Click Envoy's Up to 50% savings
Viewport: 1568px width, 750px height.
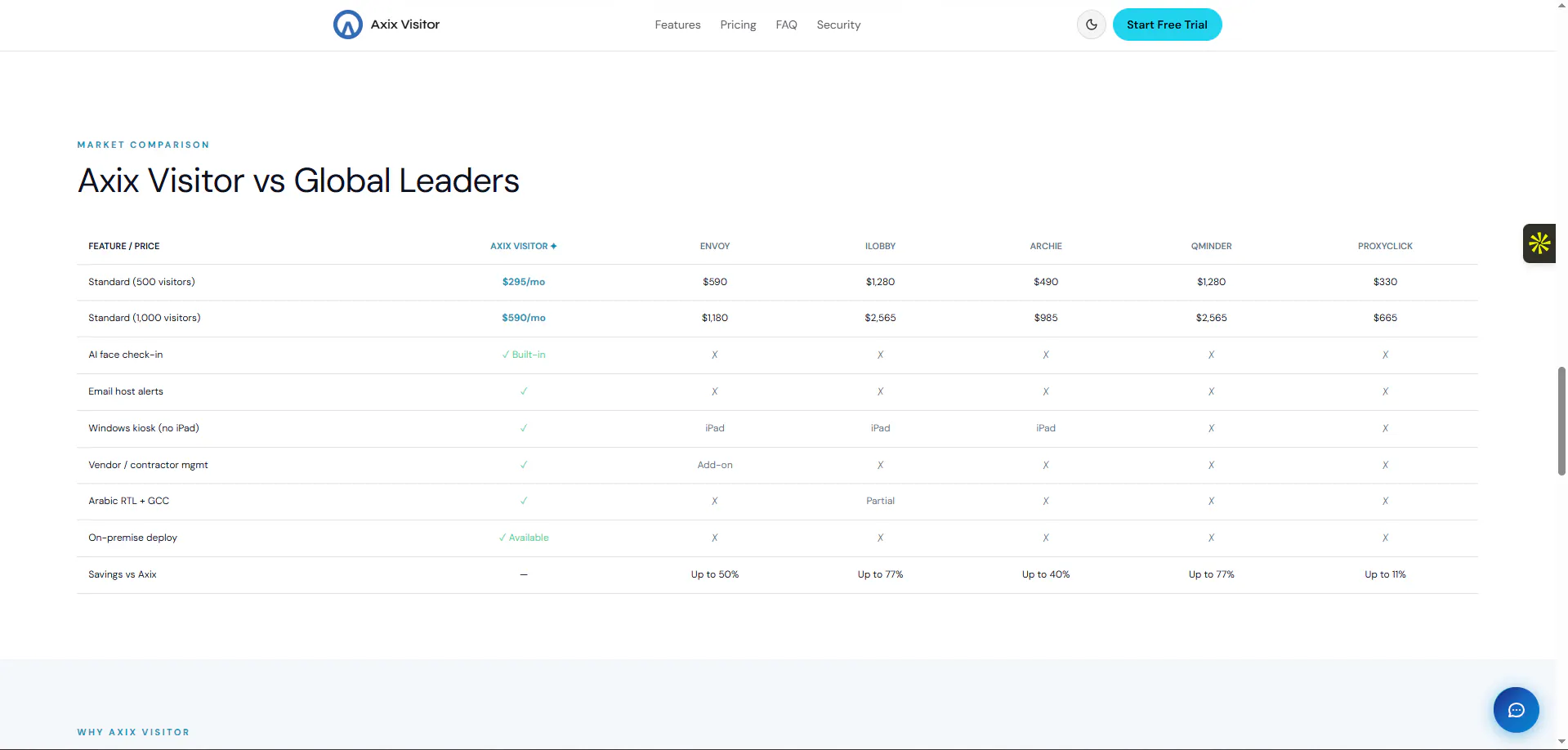[714, 574]
